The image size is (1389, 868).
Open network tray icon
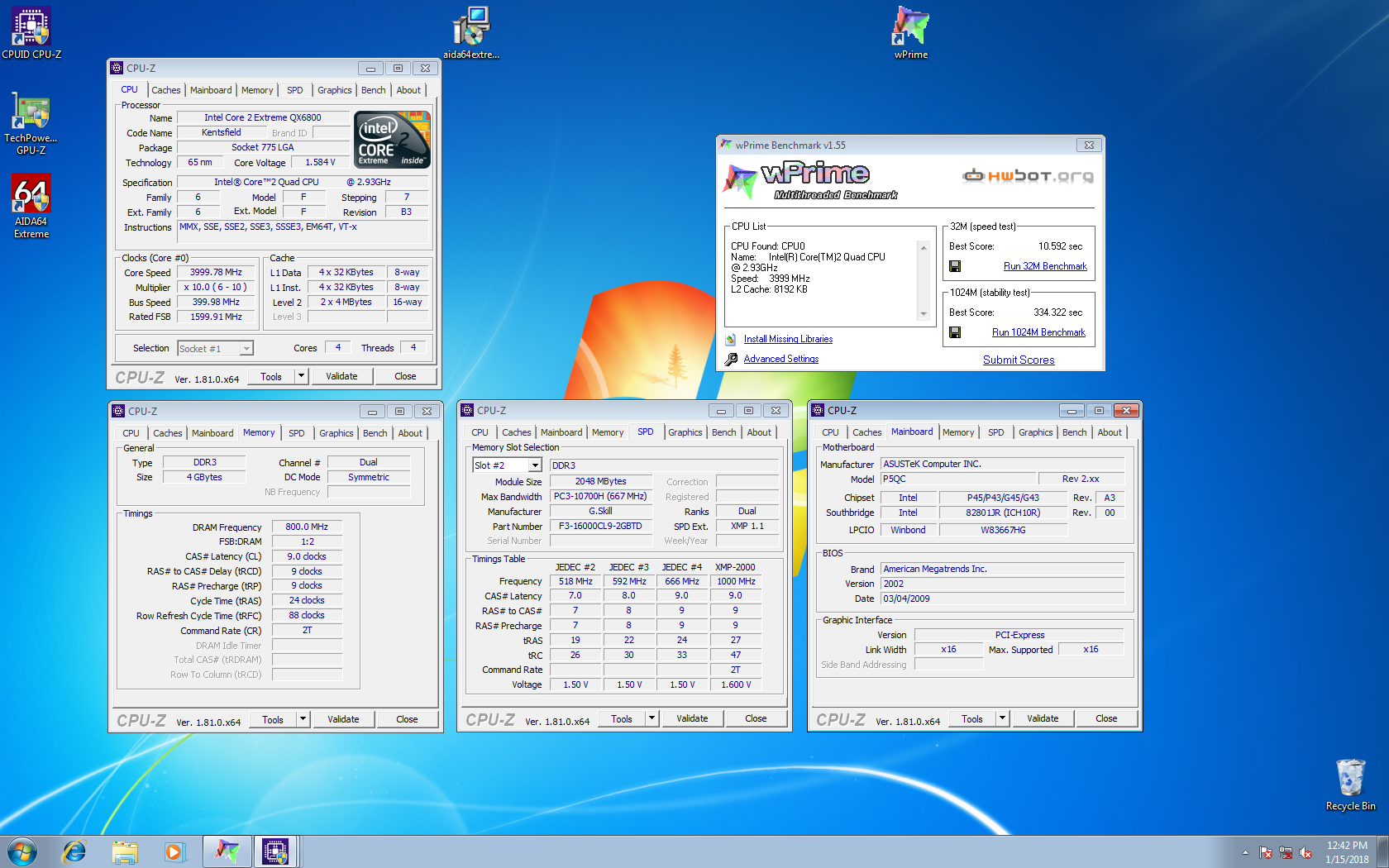click(x=1286, y=852)
